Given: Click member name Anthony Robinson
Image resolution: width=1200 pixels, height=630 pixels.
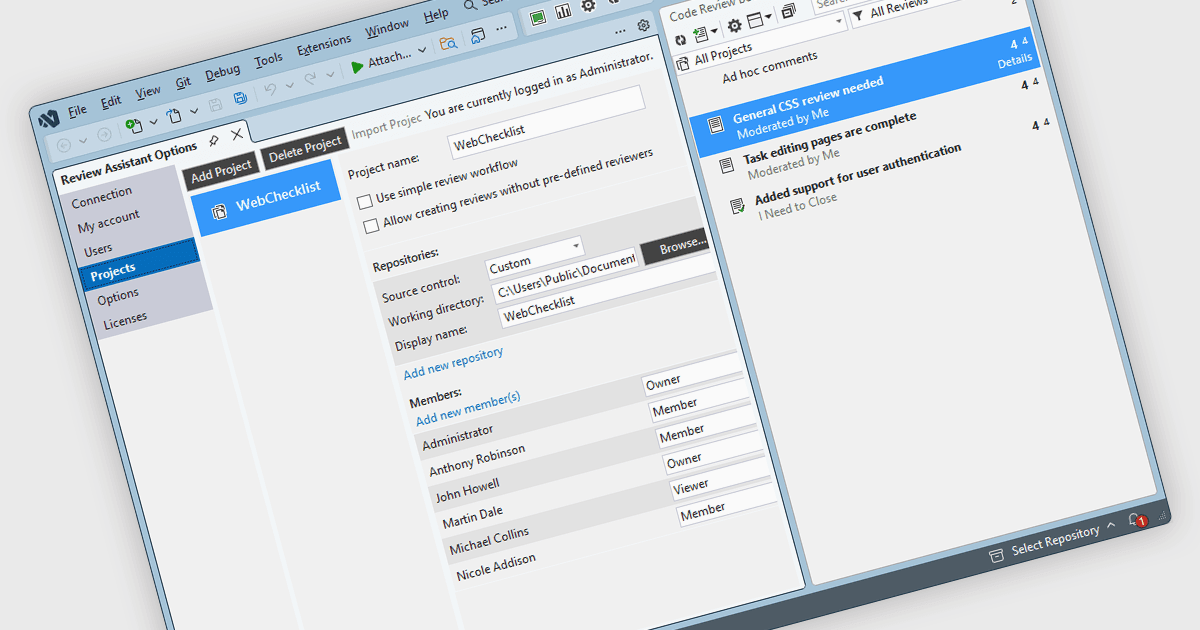Looking at the screenshot, I should [x=477, y=461].
